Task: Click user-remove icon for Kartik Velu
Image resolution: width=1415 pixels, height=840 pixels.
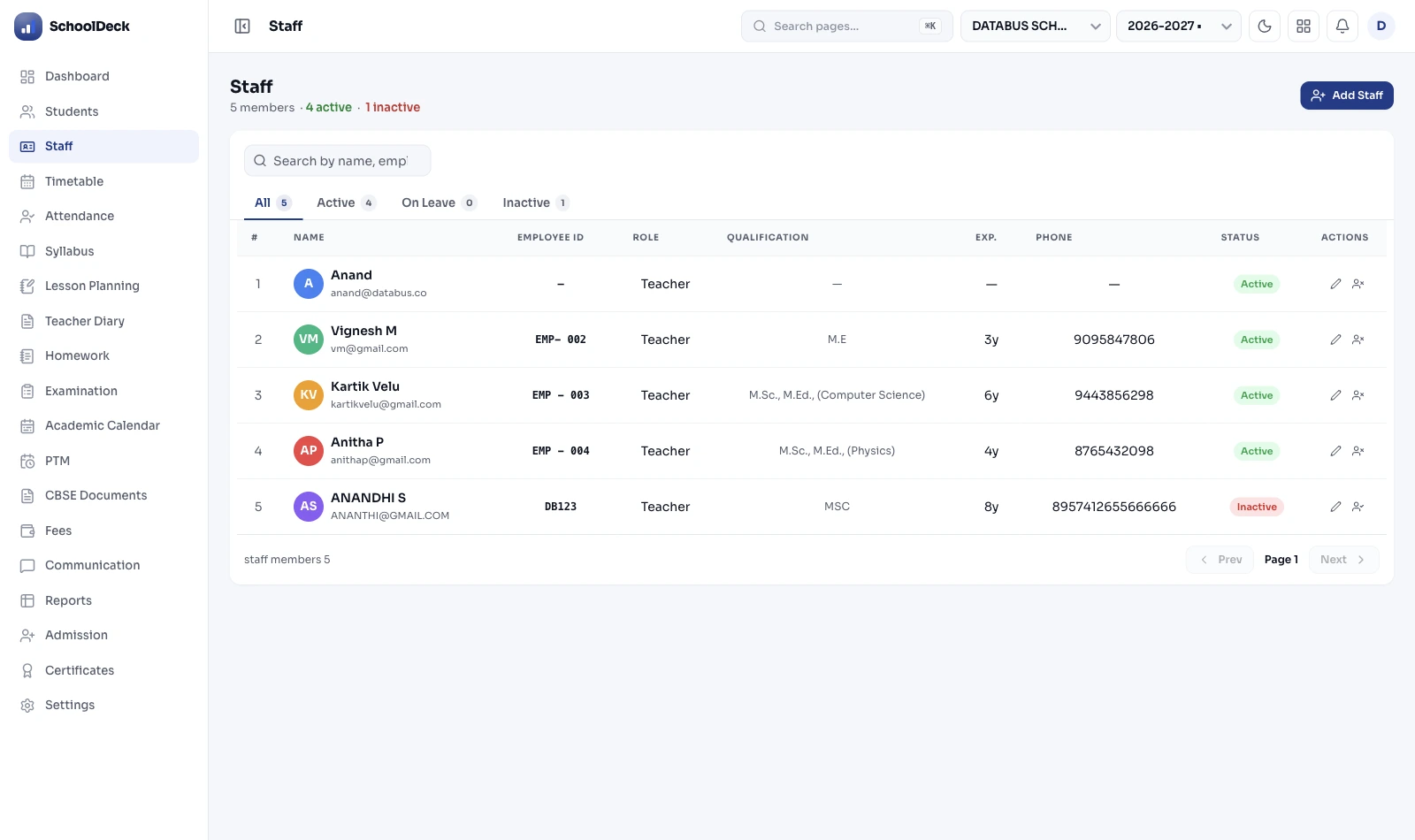Action: click(x=1358, y=395)
